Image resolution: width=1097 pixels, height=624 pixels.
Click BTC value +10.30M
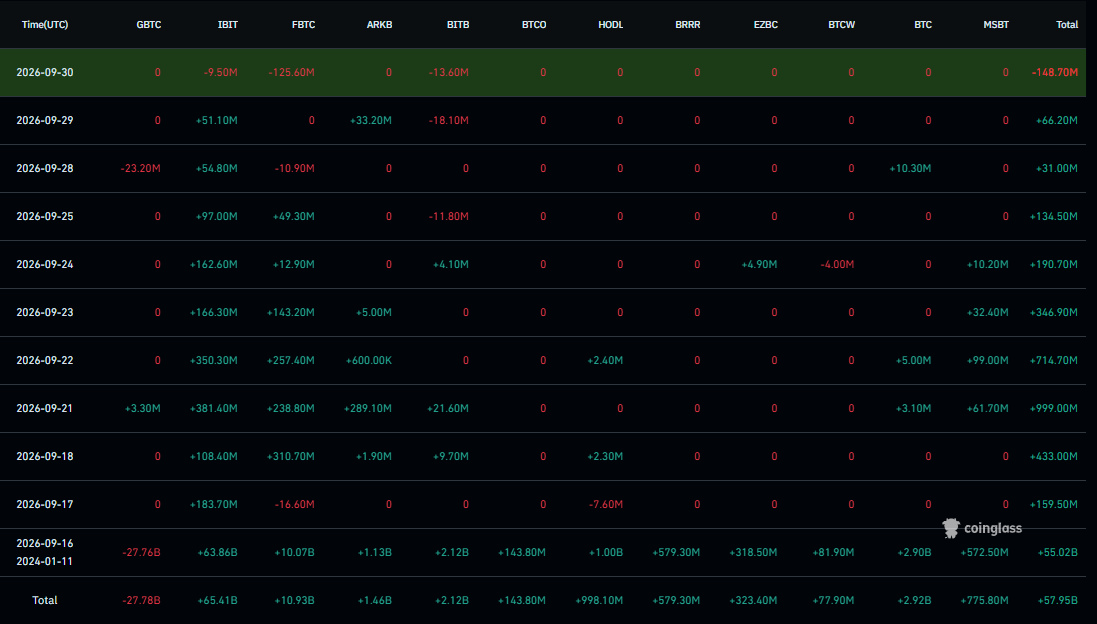[910, 169]
